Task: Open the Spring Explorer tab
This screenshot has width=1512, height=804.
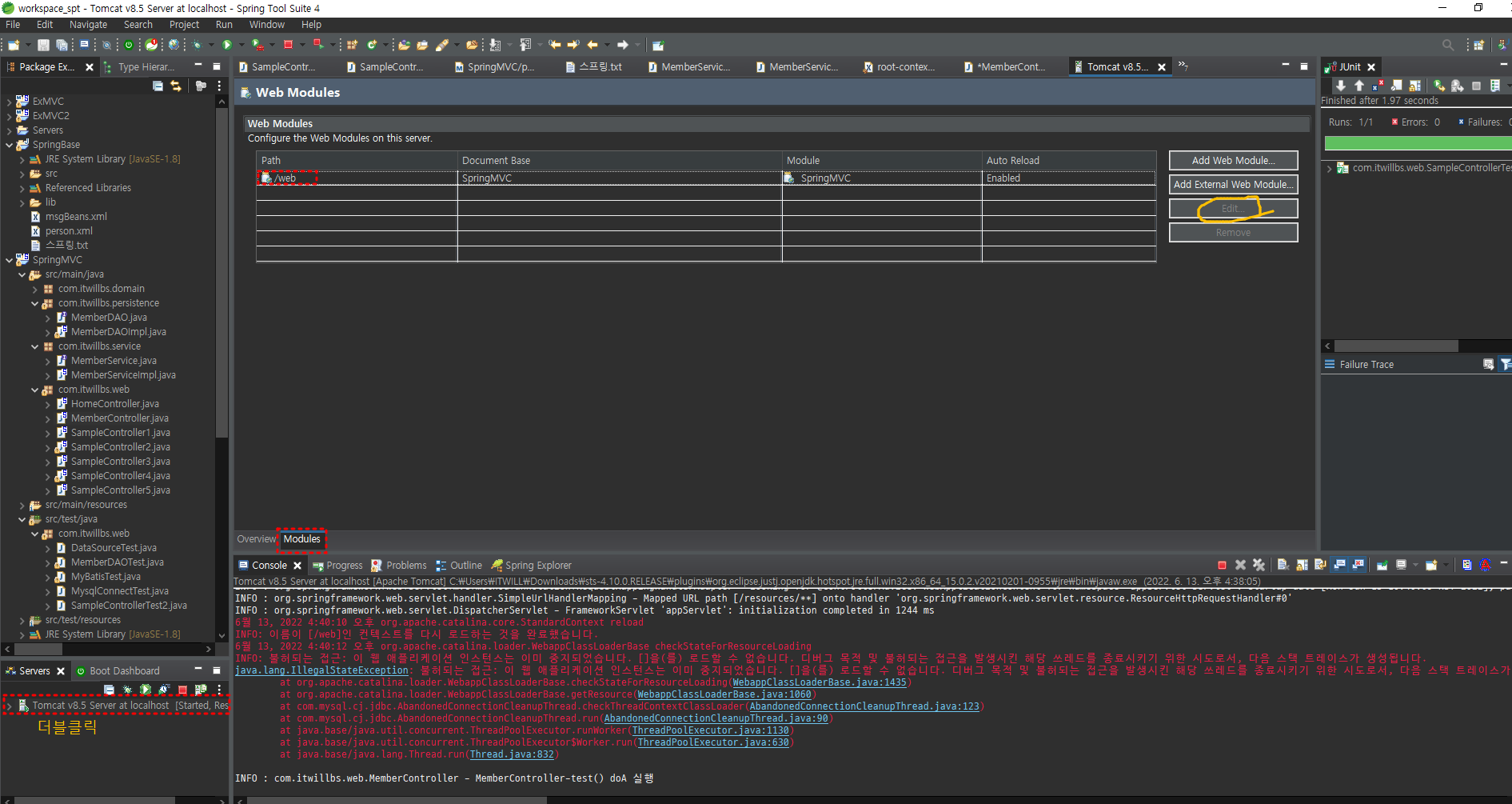Action: point(532,566)
